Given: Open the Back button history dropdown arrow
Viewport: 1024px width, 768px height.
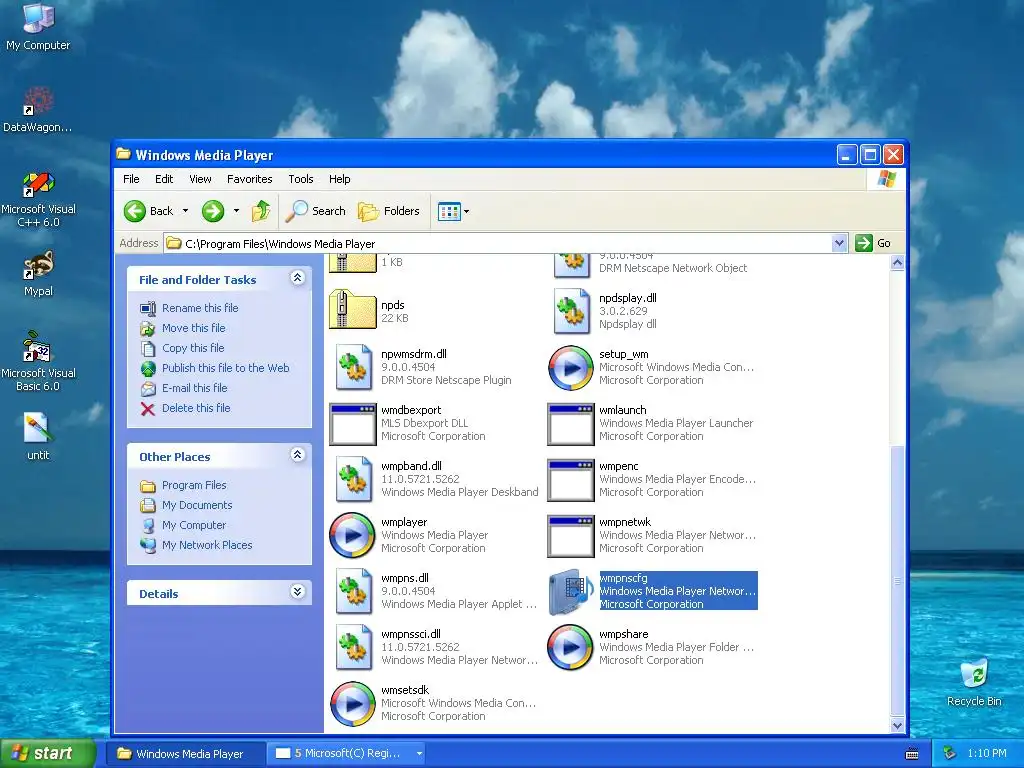Looking at the screenshot, I should tap(185, 211).
